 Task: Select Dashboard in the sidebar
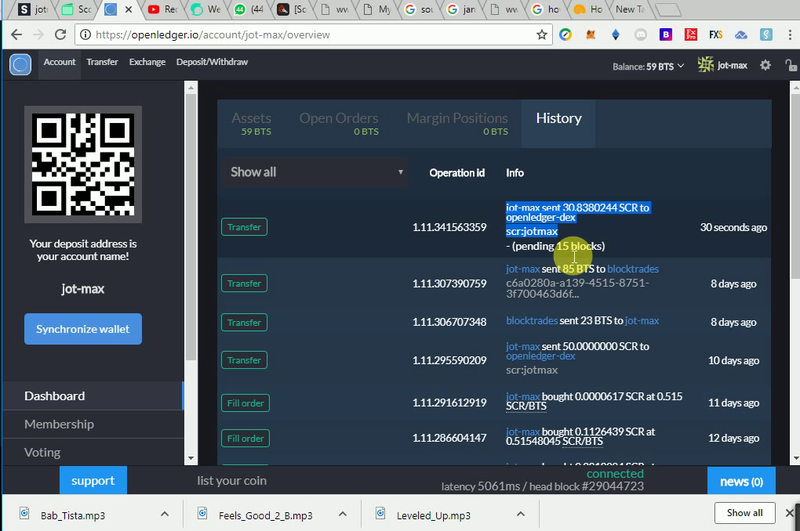coord(93,396)
